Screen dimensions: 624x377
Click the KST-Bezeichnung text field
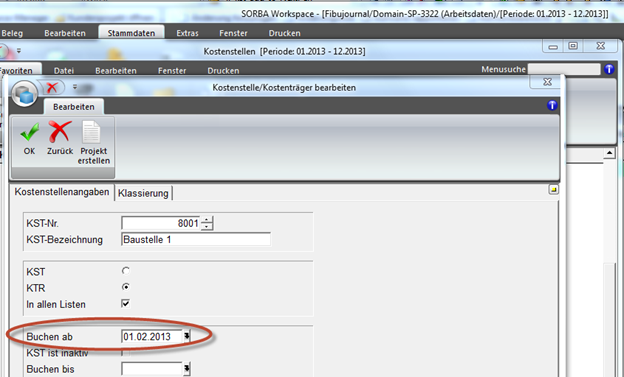pos(196,240)
